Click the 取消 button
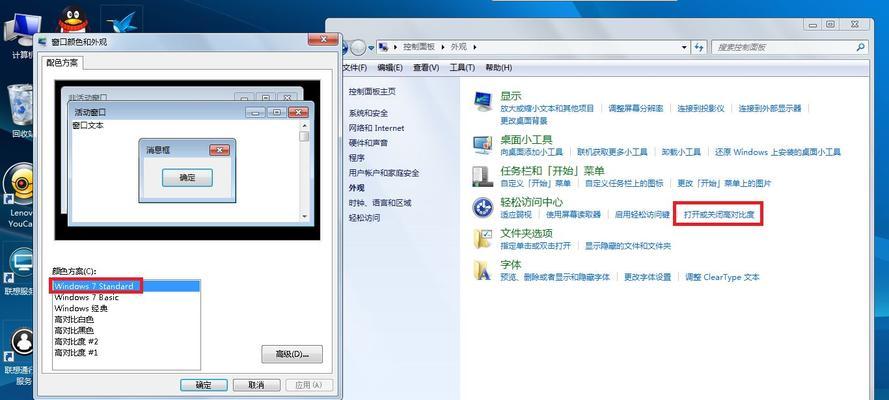889x400 pixels. pos(256,385)
